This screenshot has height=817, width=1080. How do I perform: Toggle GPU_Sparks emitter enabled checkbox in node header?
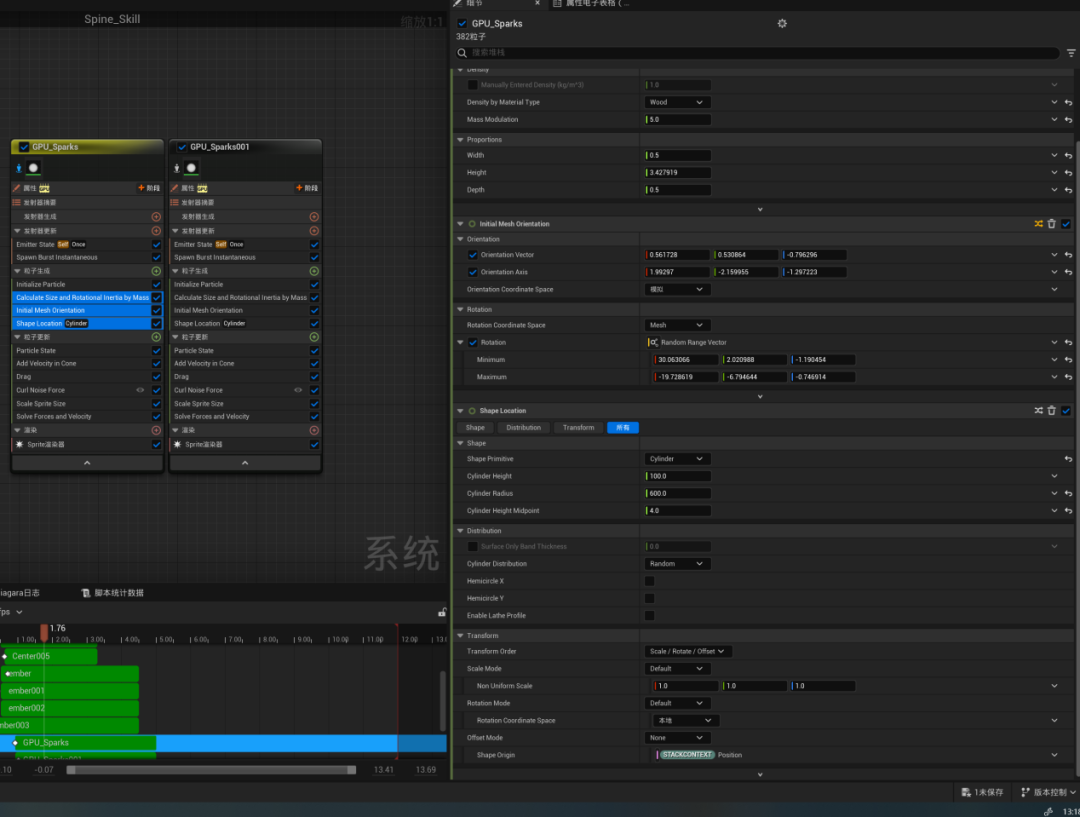(x=24, y=147)
